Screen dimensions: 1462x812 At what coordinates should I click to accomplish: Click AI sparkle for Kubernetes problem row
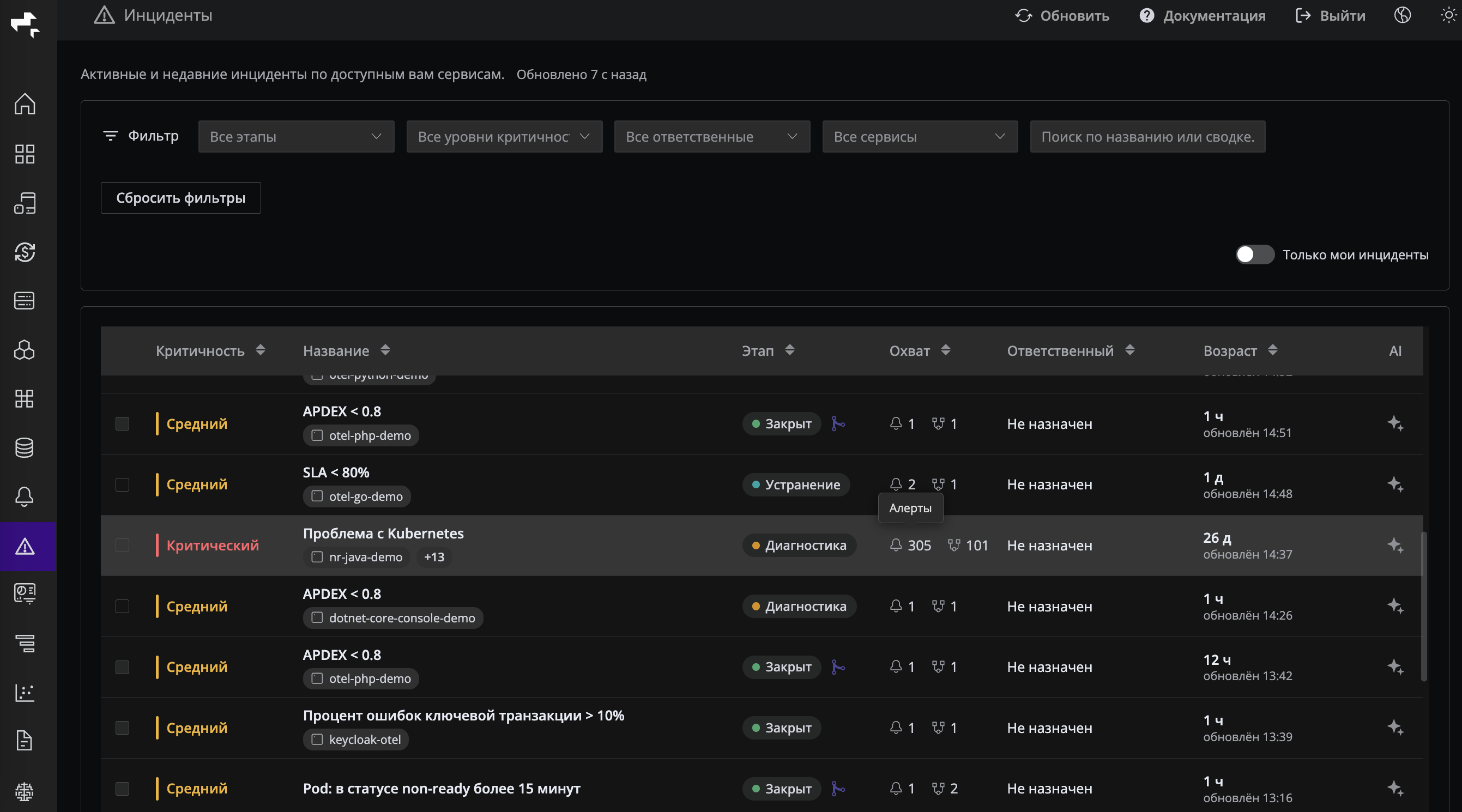1395,545
